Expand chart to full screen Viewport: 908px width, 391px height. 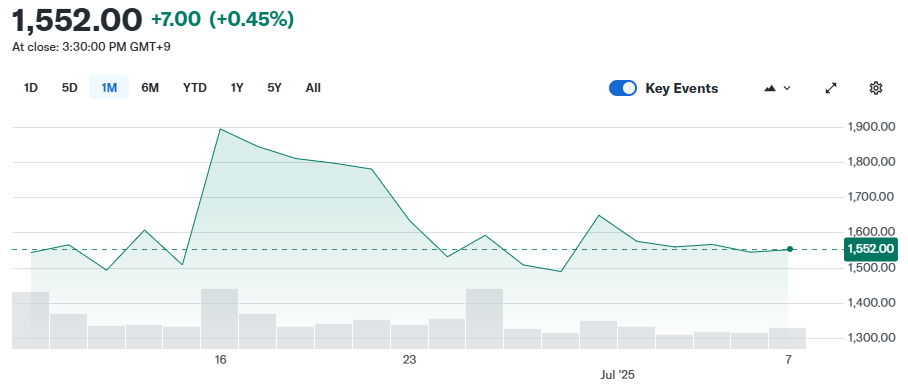pyautogui.click(x=831, y=88)
